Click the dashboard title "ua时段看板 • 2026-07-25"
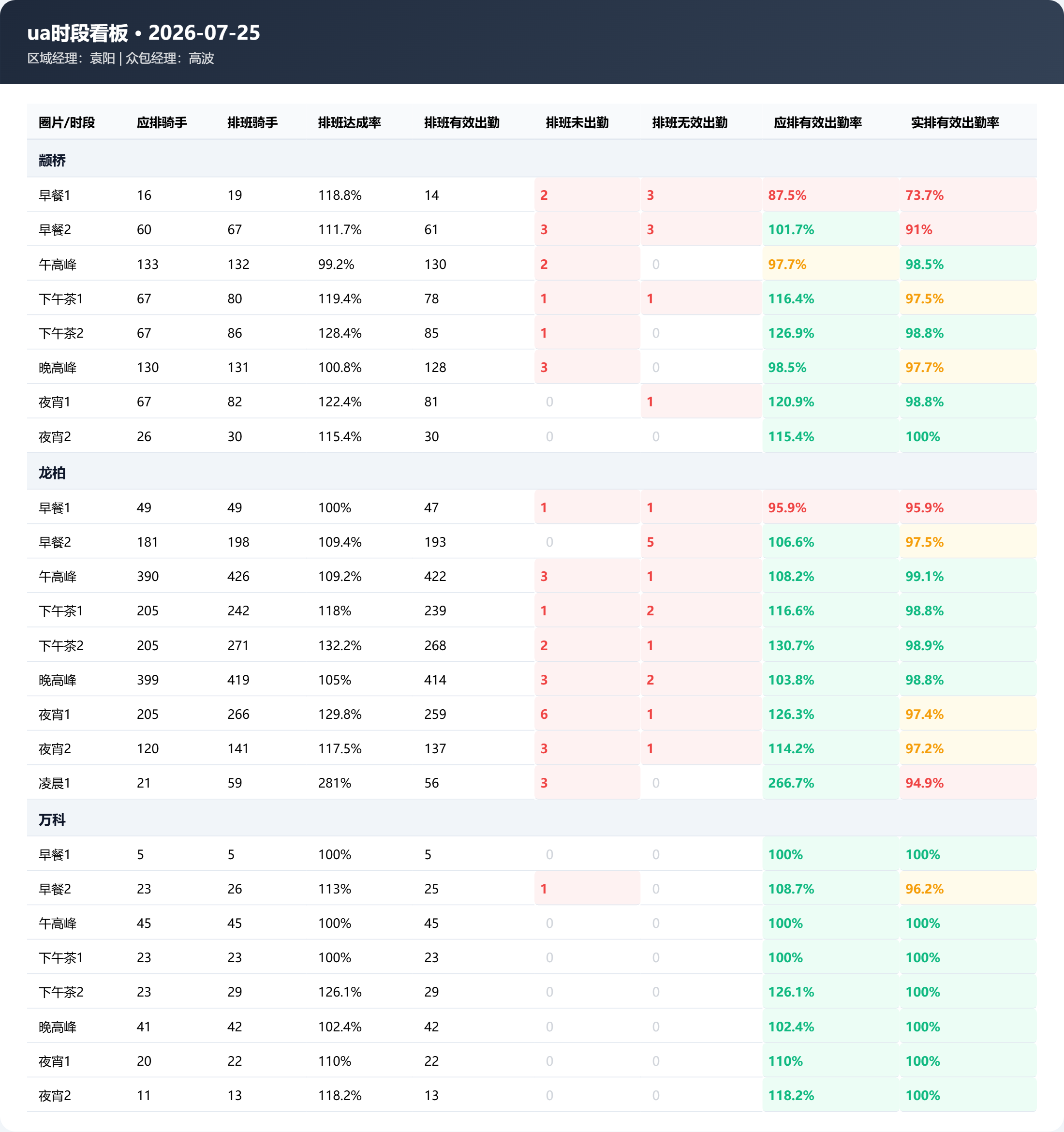Image resolution: width=1064 pixels, height=1132 pixels. (x=144, y=33)
